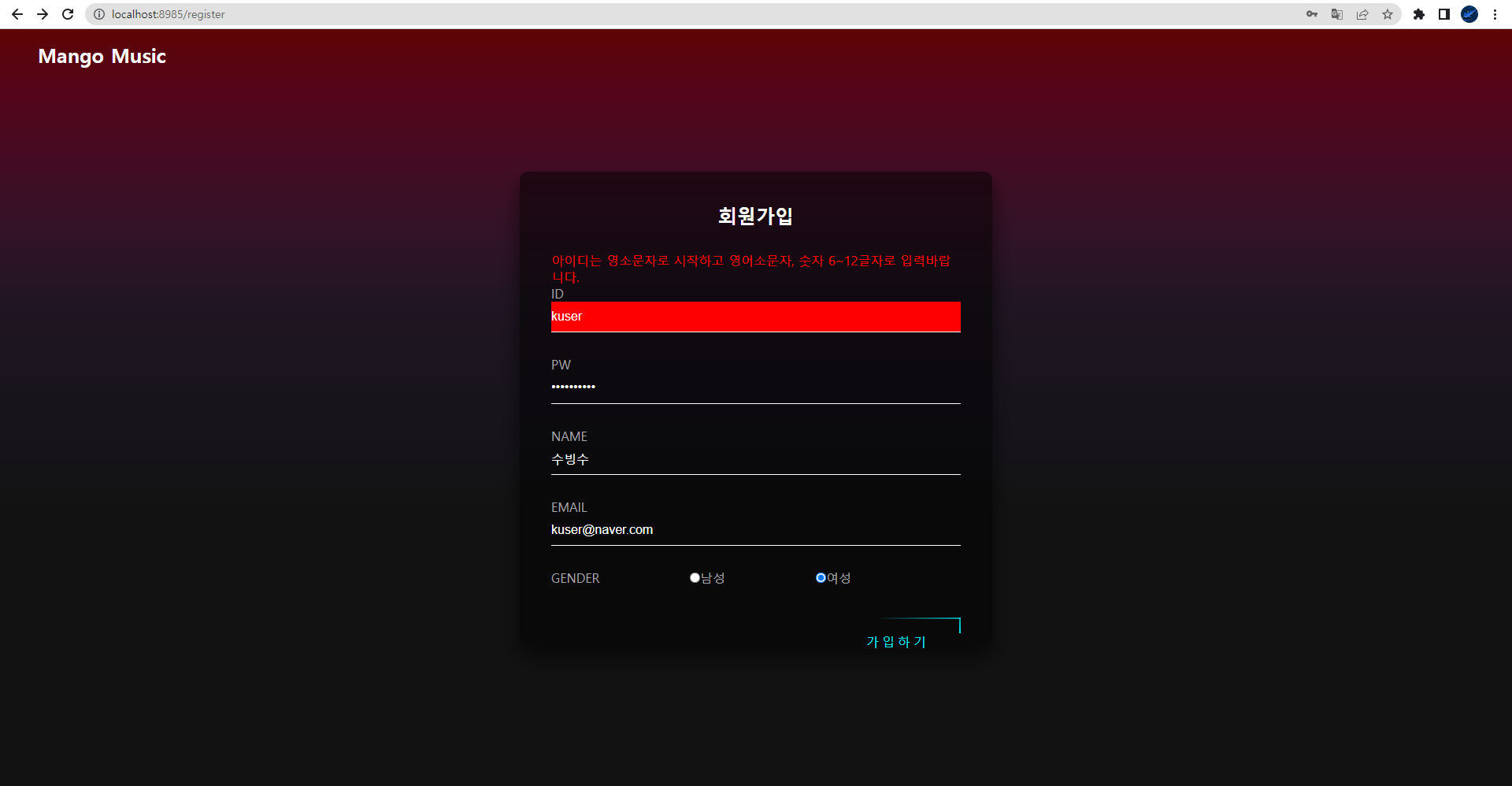Click the view site information icon in address bar
This screenshot has height=786, width=1512.
click(x=99, y=14)
